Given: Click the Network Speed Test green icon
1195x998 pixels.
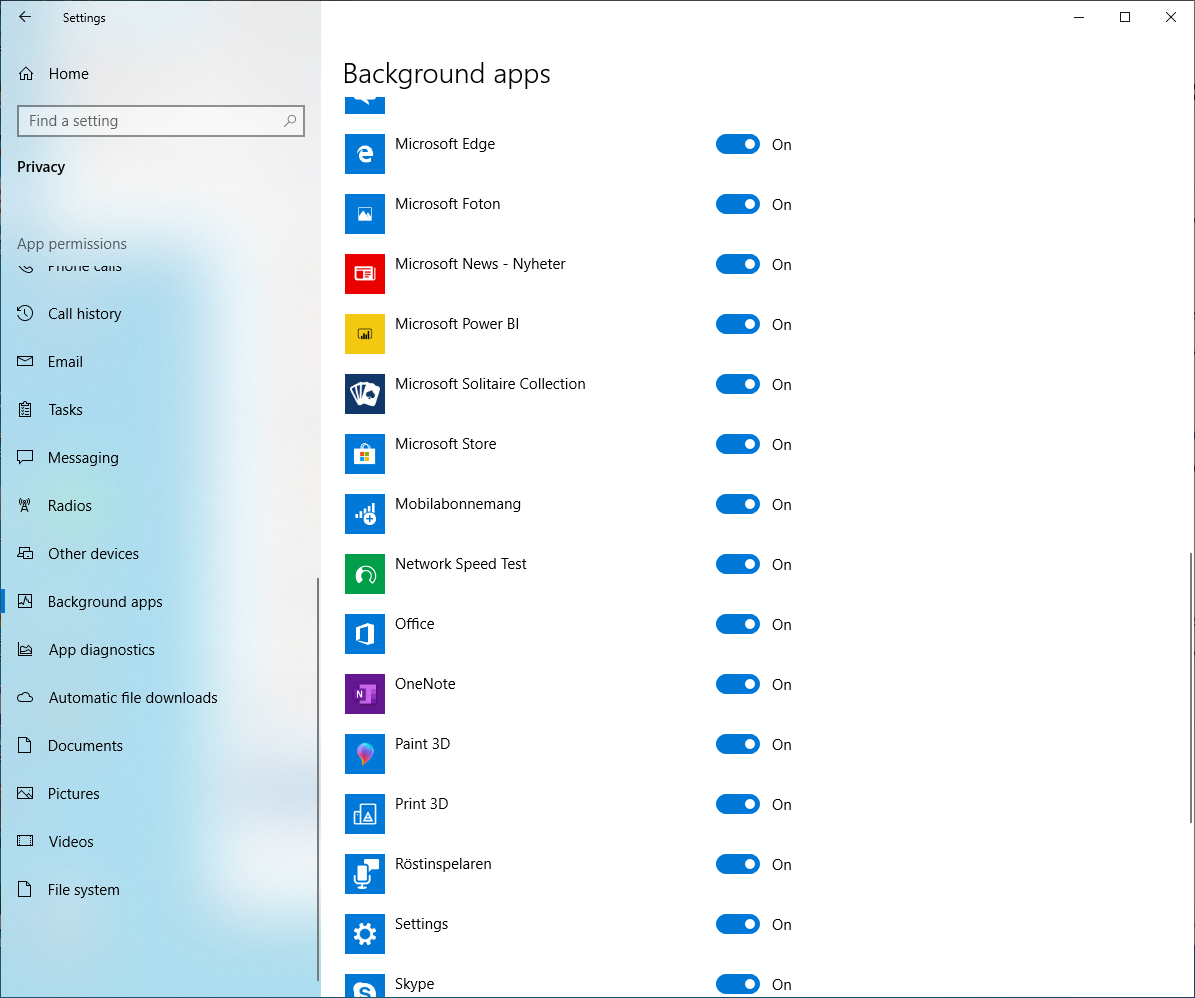Looking at the screenshot, I should point(365,574).
